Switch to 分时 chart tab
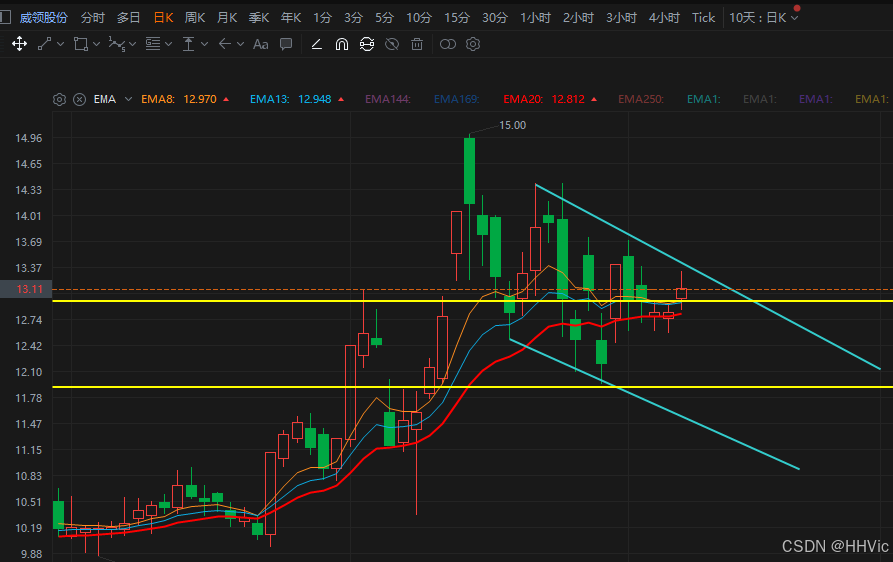The height and width of the screenshot is (562, 893). tap(93, 18)
